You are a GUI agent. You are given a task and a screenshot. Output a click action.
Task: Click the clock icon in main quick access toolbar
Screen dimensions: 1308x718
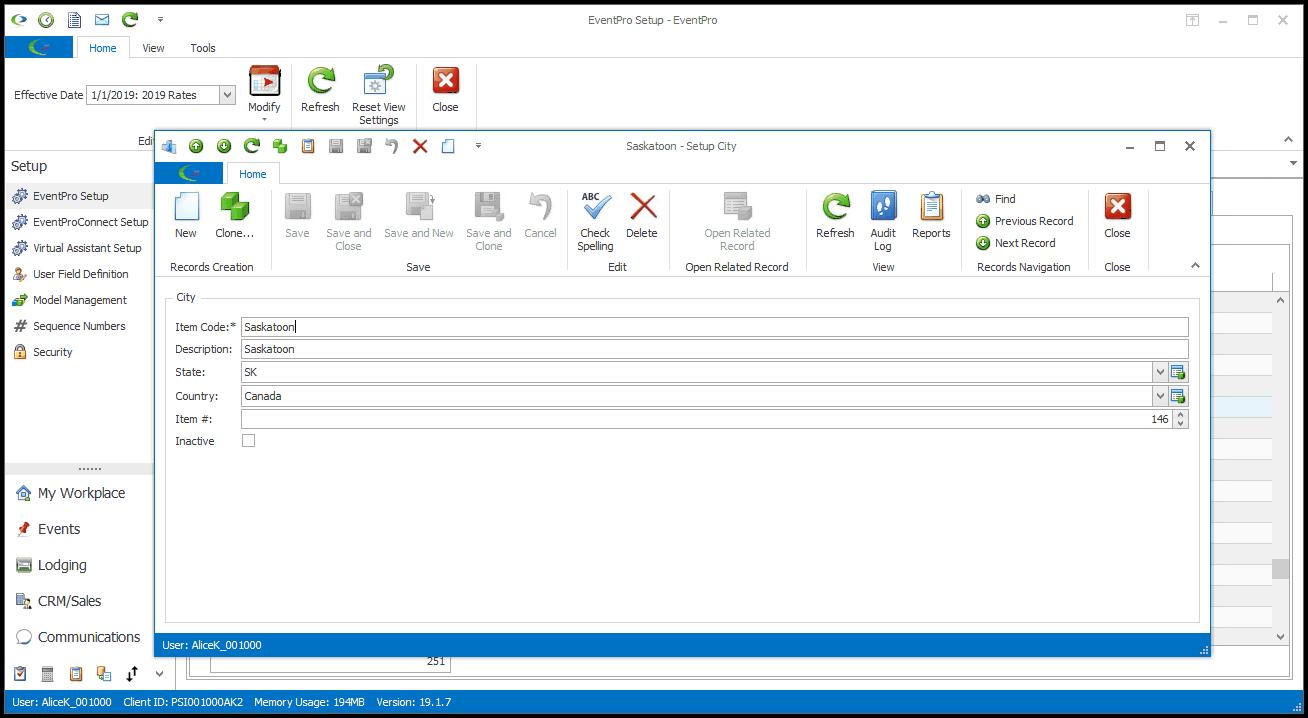click(x=46, y=20)
